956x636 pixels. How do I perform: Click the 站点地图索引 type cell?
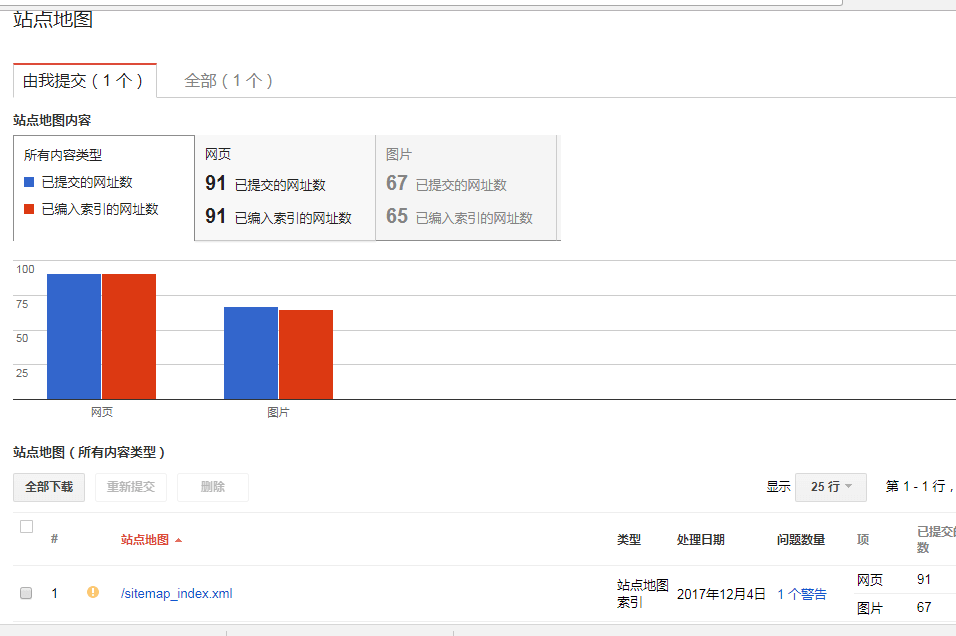pos(643,593)
